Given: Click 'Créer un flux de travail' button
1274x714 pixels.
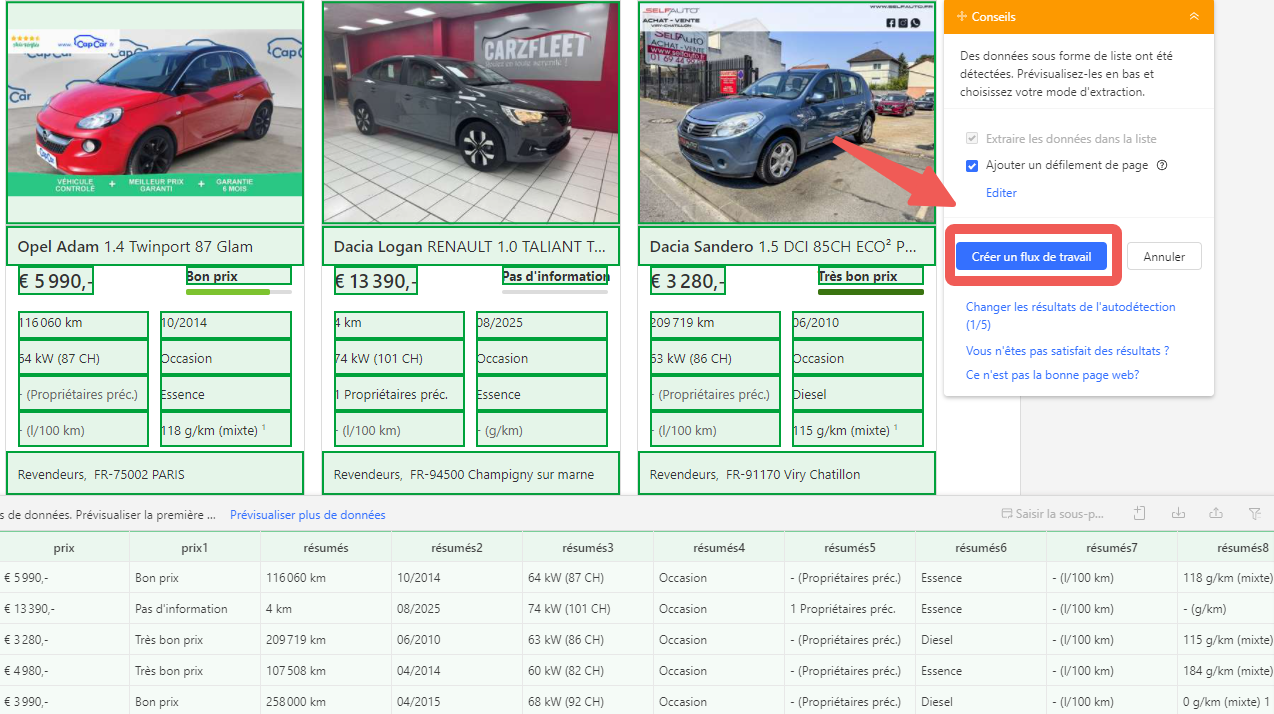Looking at the screenshot, I should pos(1031,257).
